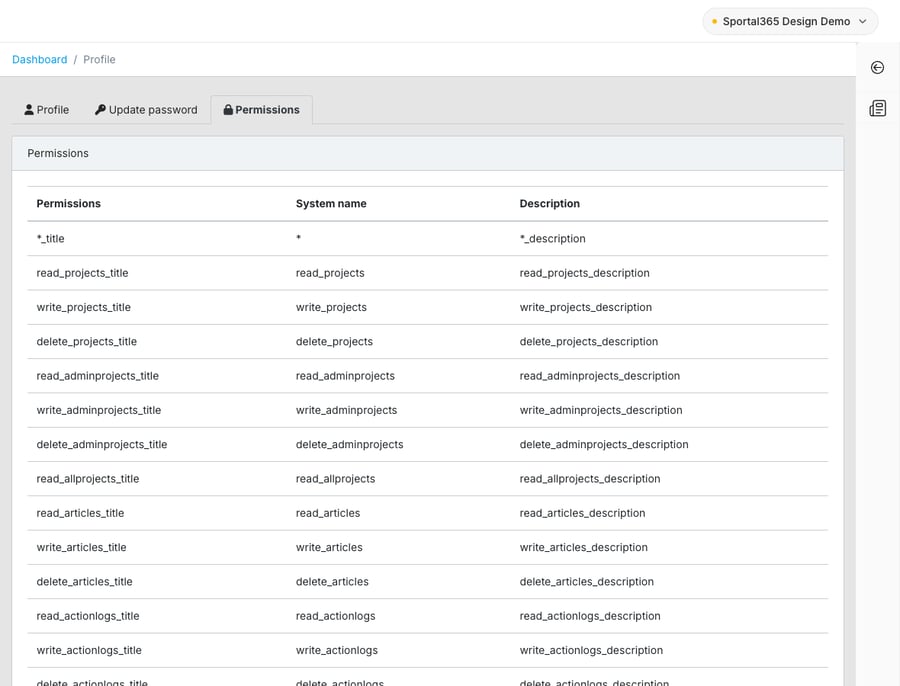Click the read_projects_description cell
This screenshot has height=686, width=900.
coord(669,273)
